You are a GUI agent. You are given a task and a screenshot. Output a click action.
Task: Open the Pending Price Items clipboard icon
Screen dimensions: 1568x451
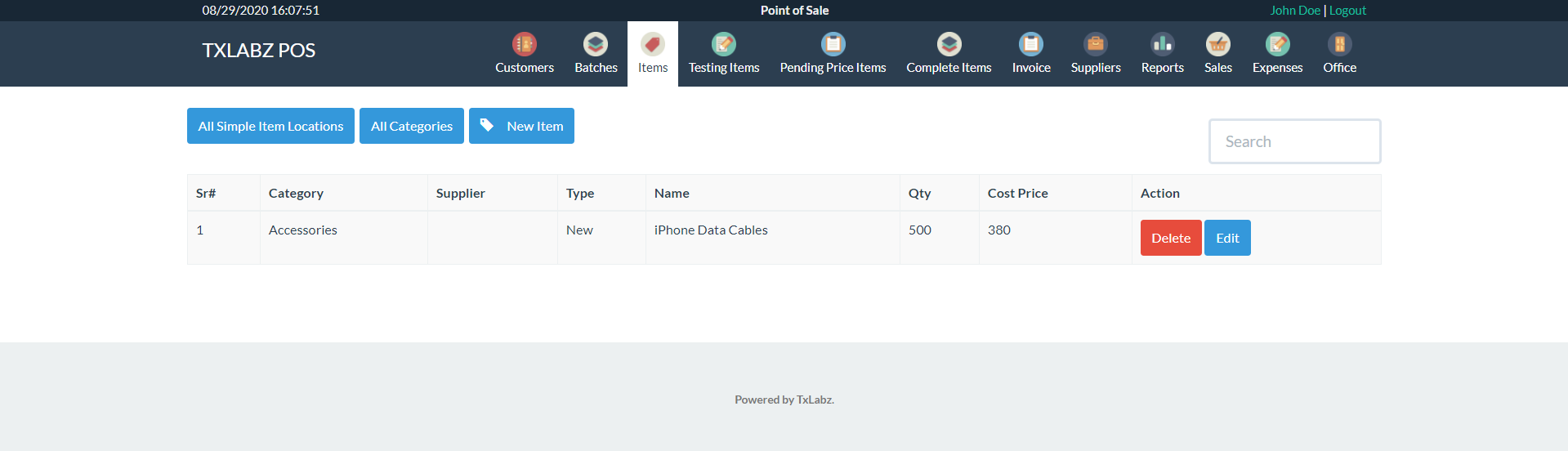[833, 43]
